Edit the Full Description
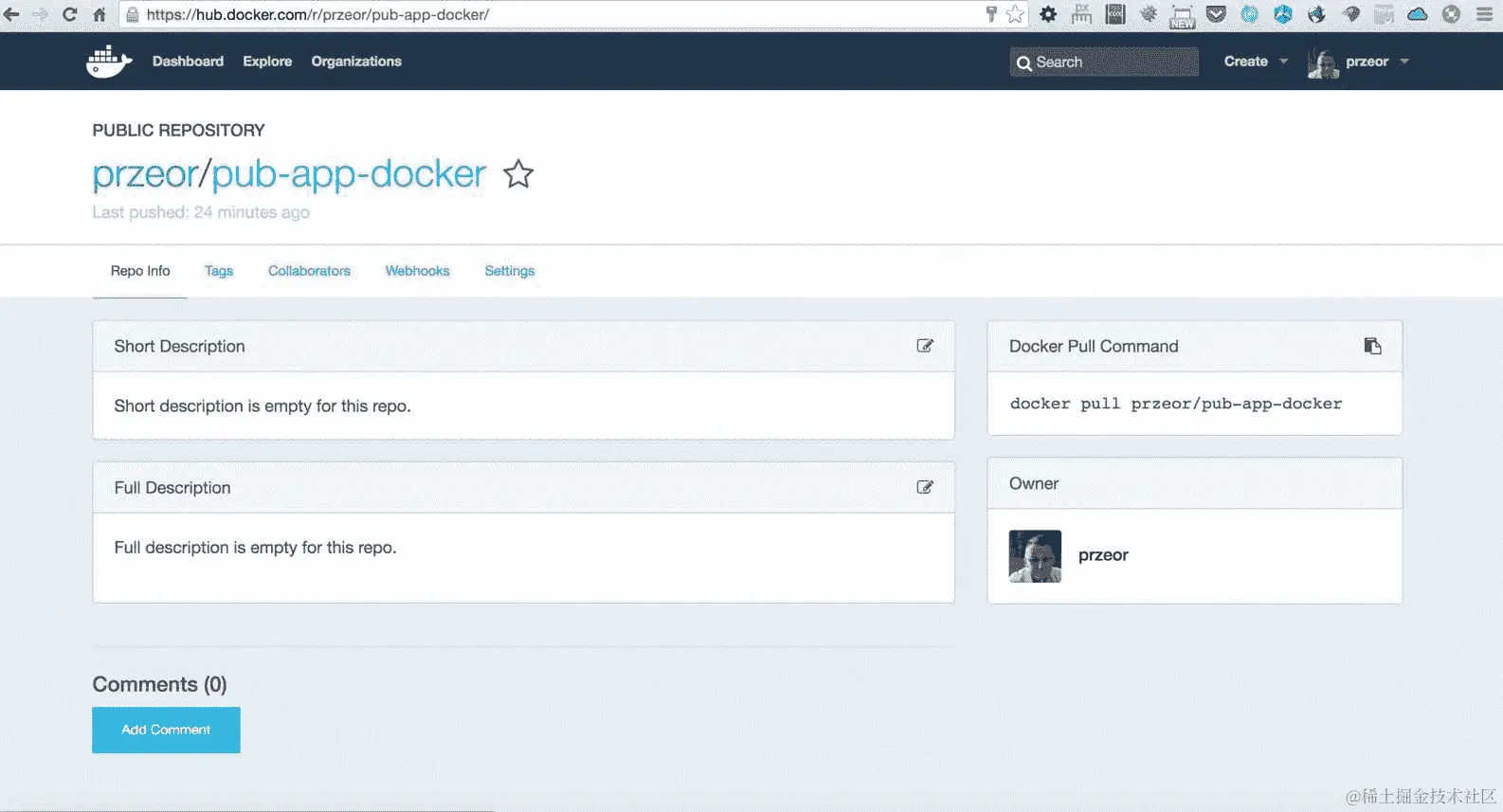The image size is (1503, 812). pyautogui.click(x=925, y=487)
